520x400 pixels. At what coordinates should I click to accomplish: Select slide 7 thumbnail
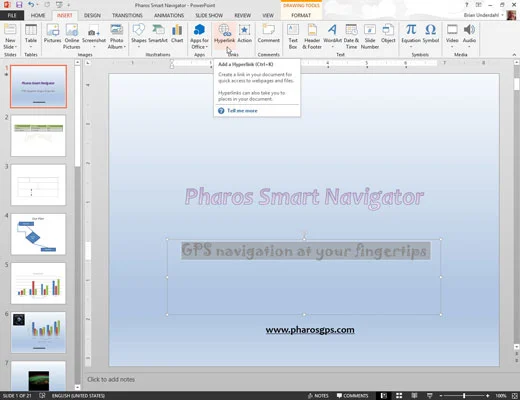tap(38, 376)
